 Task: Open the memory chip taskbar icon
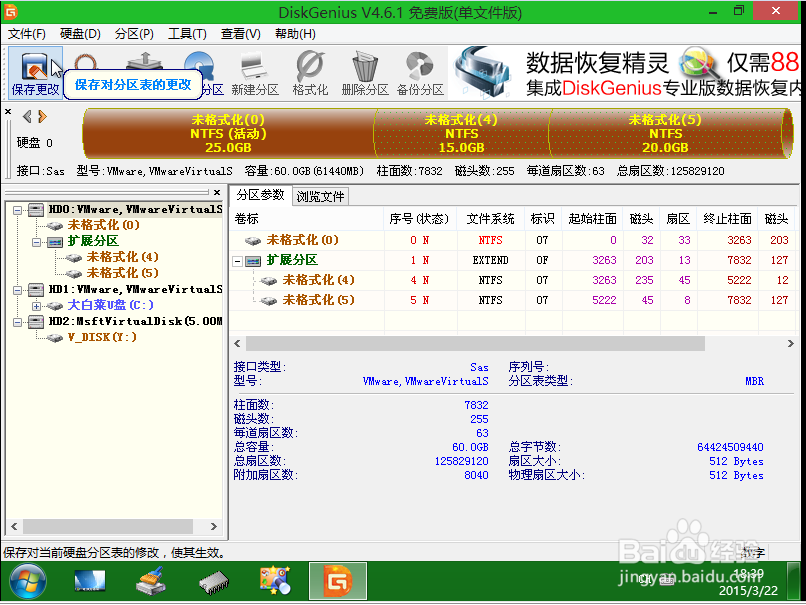click(213, 582)
